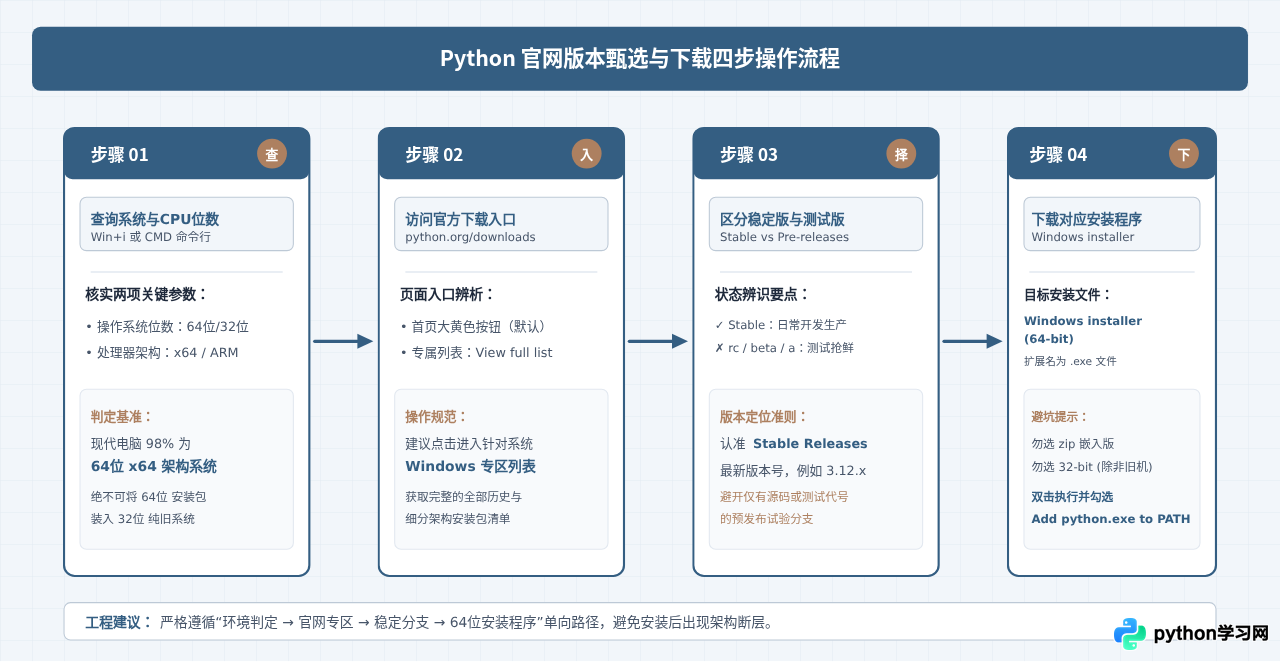Click the footer sentence starting 严格遵循
1280x662 pixels.
point(467,622)
